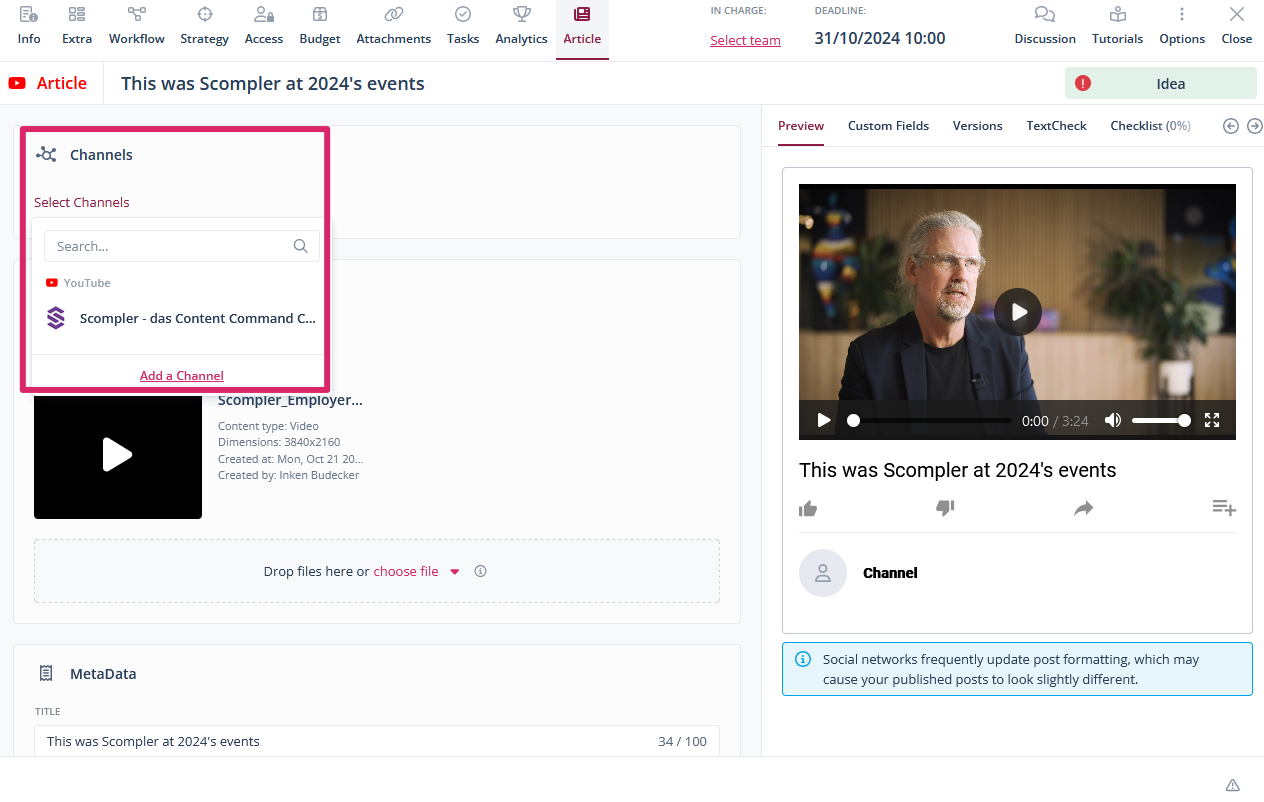This screenshot has height=802, width=1264.
Task: Click the Add a Channel link
Action: (182, 376)
